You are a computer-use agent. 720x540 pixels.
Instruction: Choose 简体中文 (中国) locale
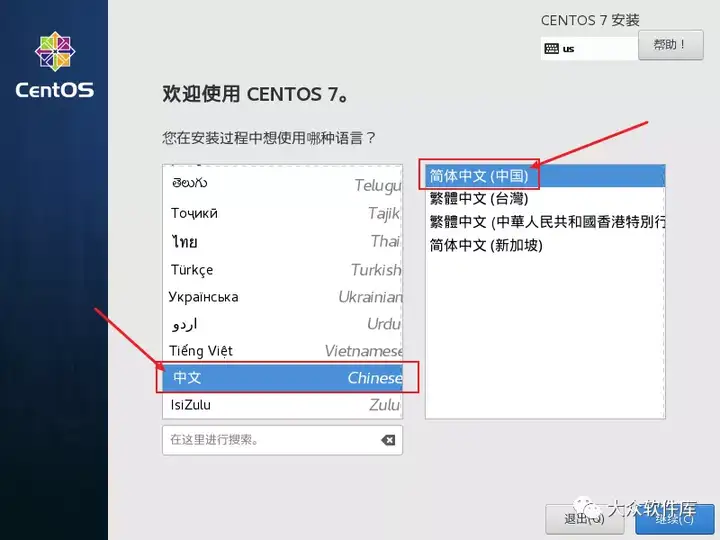pos(545,176)
